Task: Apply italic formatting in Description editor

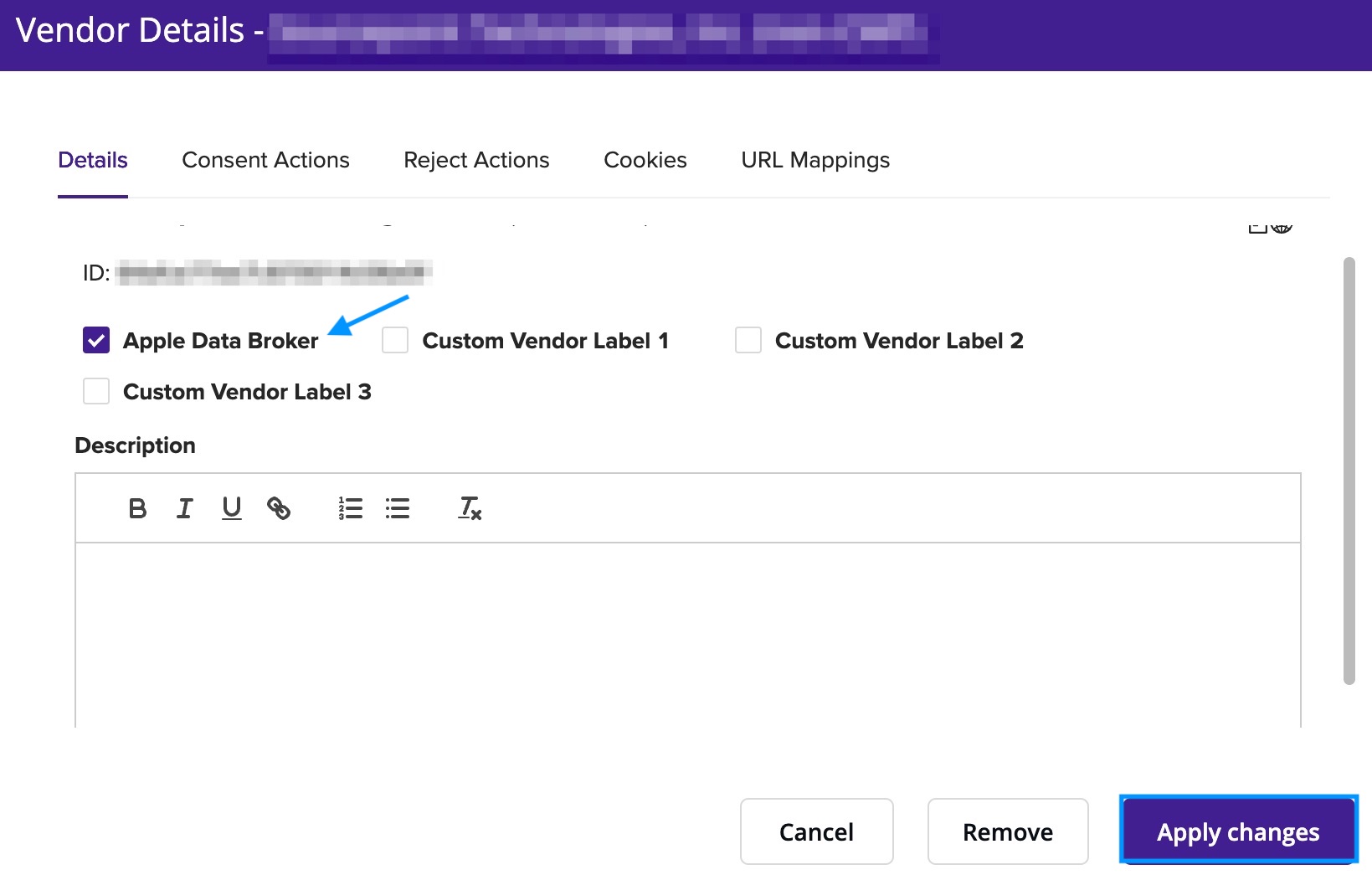Action: 185,508
